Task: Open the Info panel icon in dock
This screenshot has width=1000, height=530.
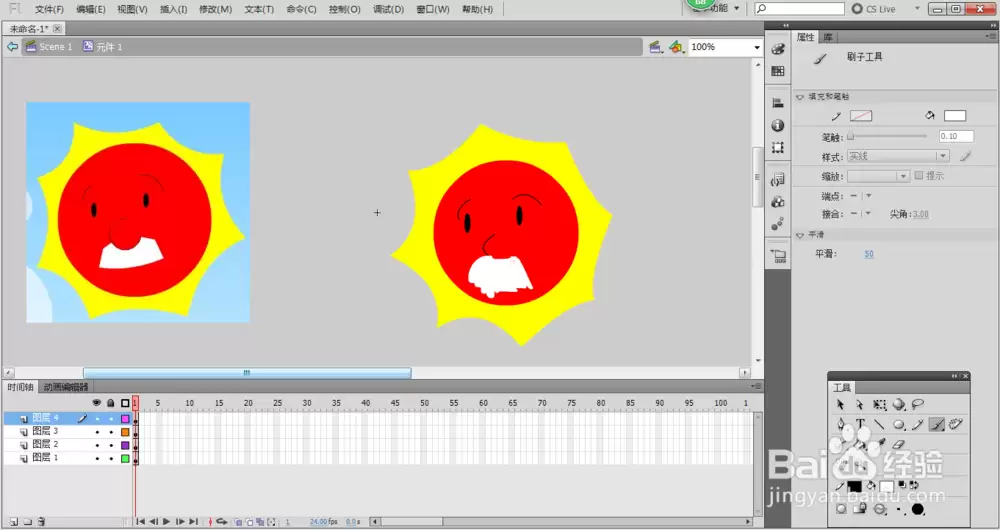Action: click(777, 125)
